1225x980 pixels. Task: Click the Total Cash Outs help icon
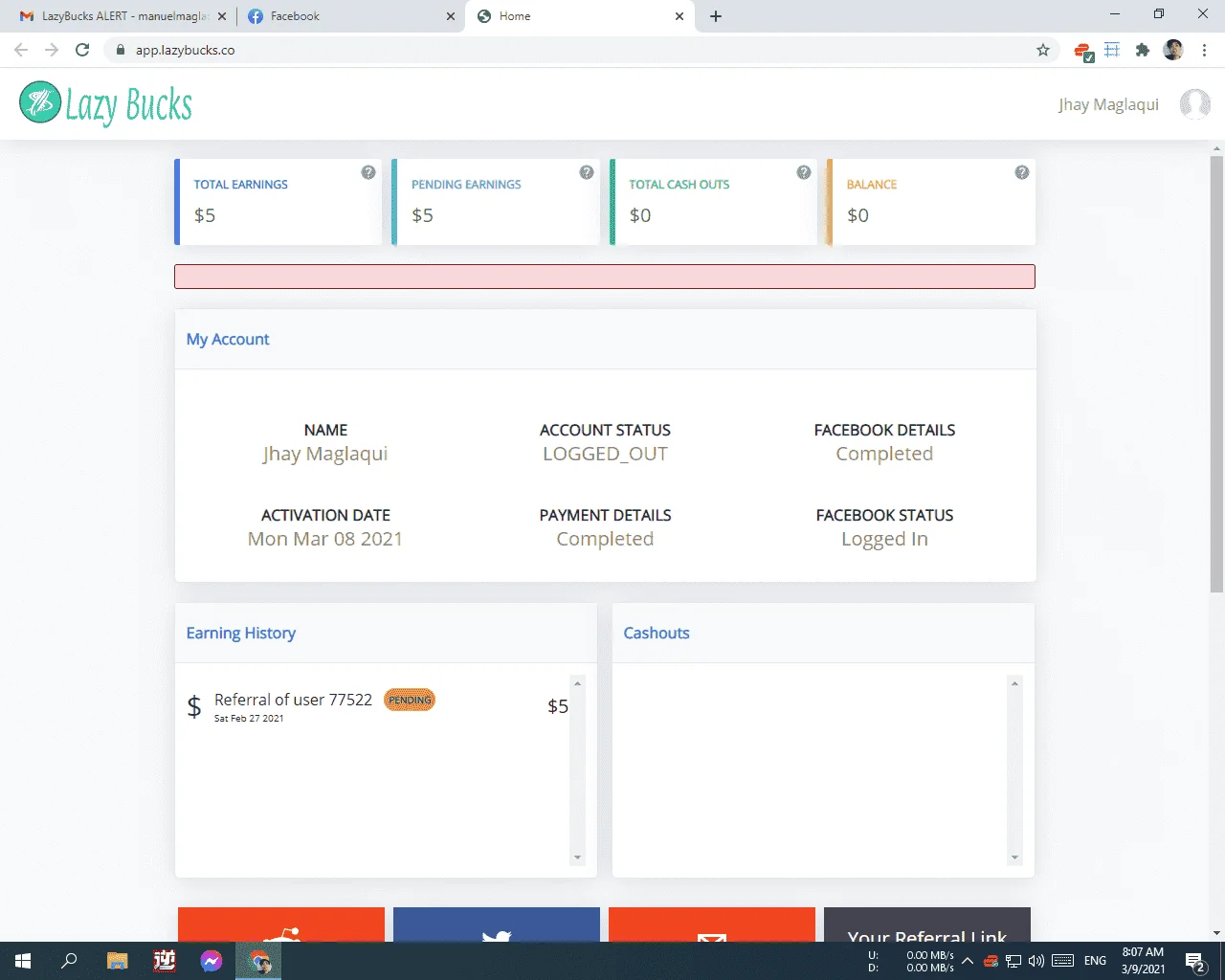[x=804, y=172]
